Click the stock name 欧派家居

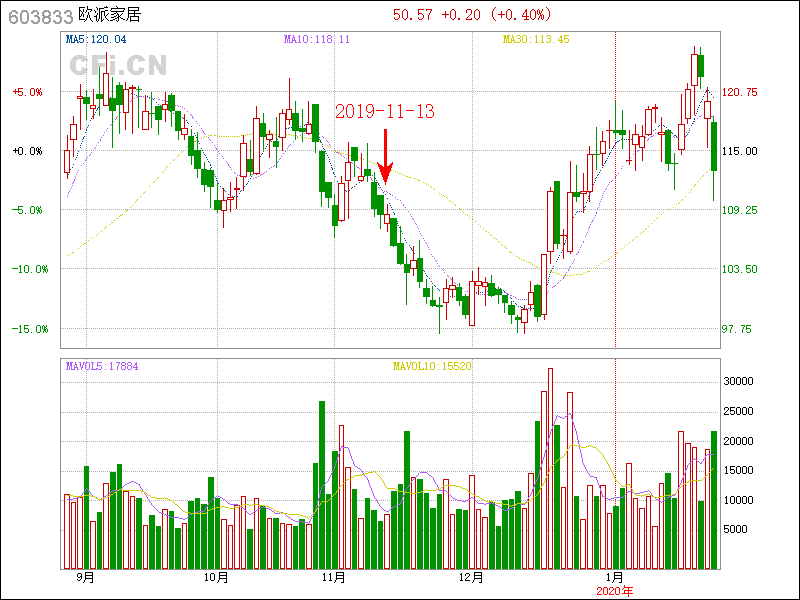[109, 15]
